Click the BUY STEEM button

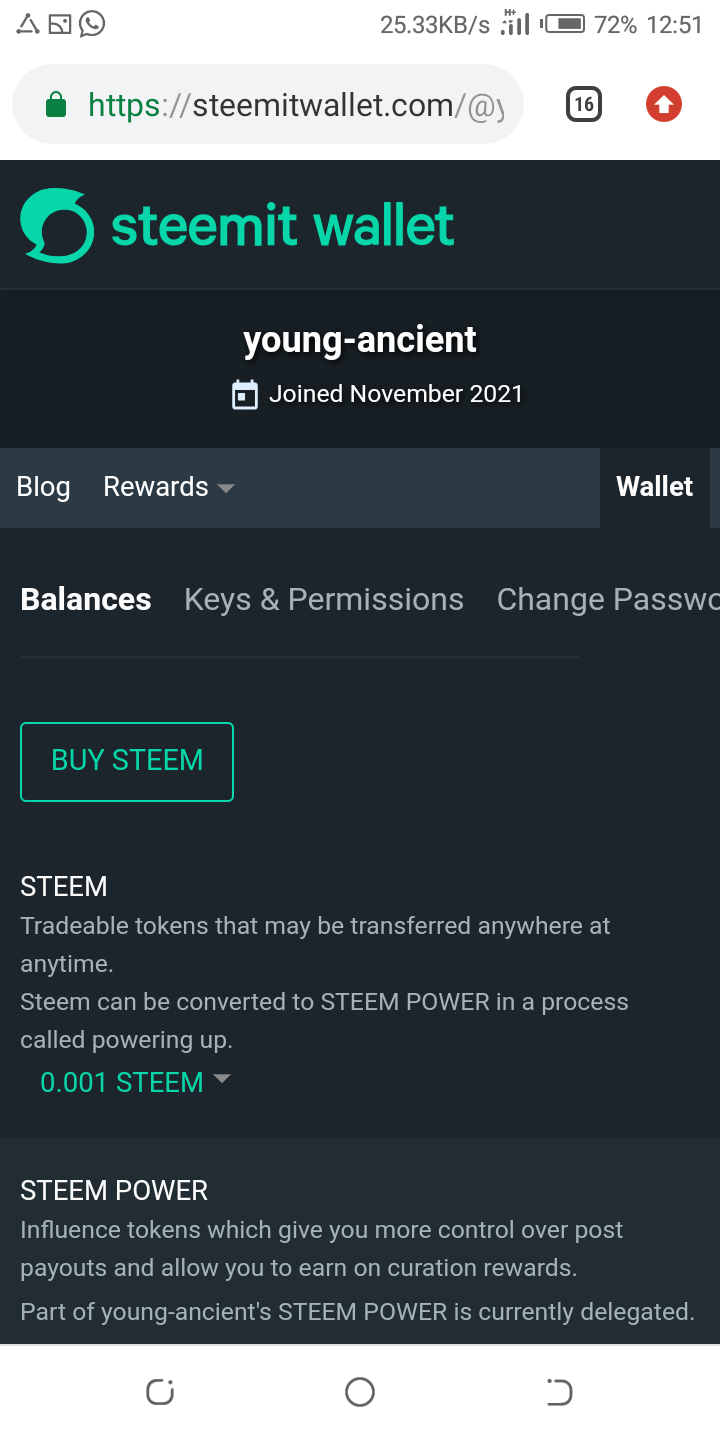tap(127, 761)
